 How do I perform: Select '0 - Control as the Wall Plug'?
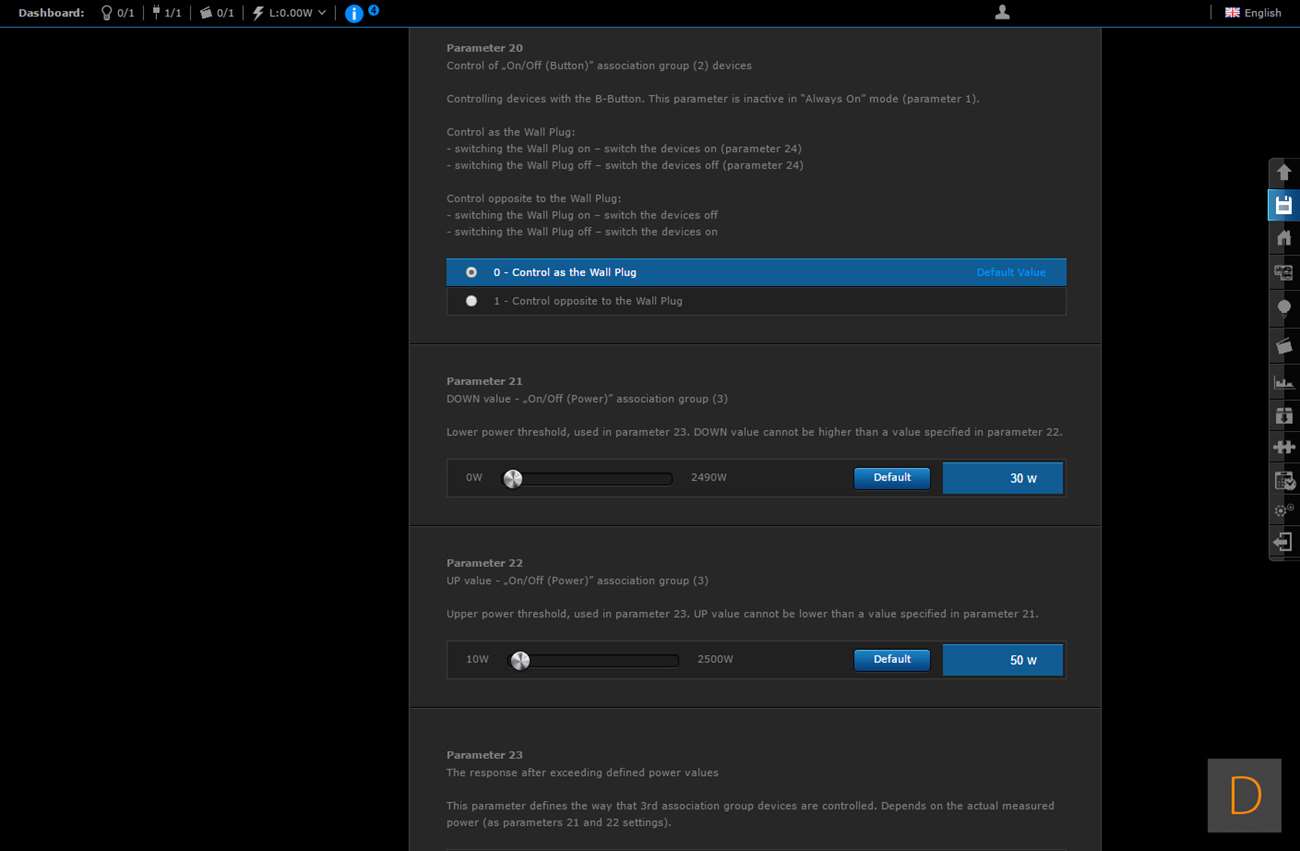471,272
